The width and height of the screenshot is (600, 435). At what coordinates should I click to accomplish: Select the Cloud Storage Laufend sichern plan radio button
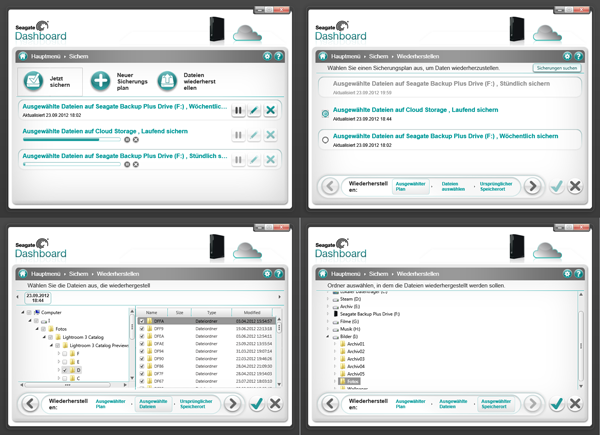tap(325, 114)
